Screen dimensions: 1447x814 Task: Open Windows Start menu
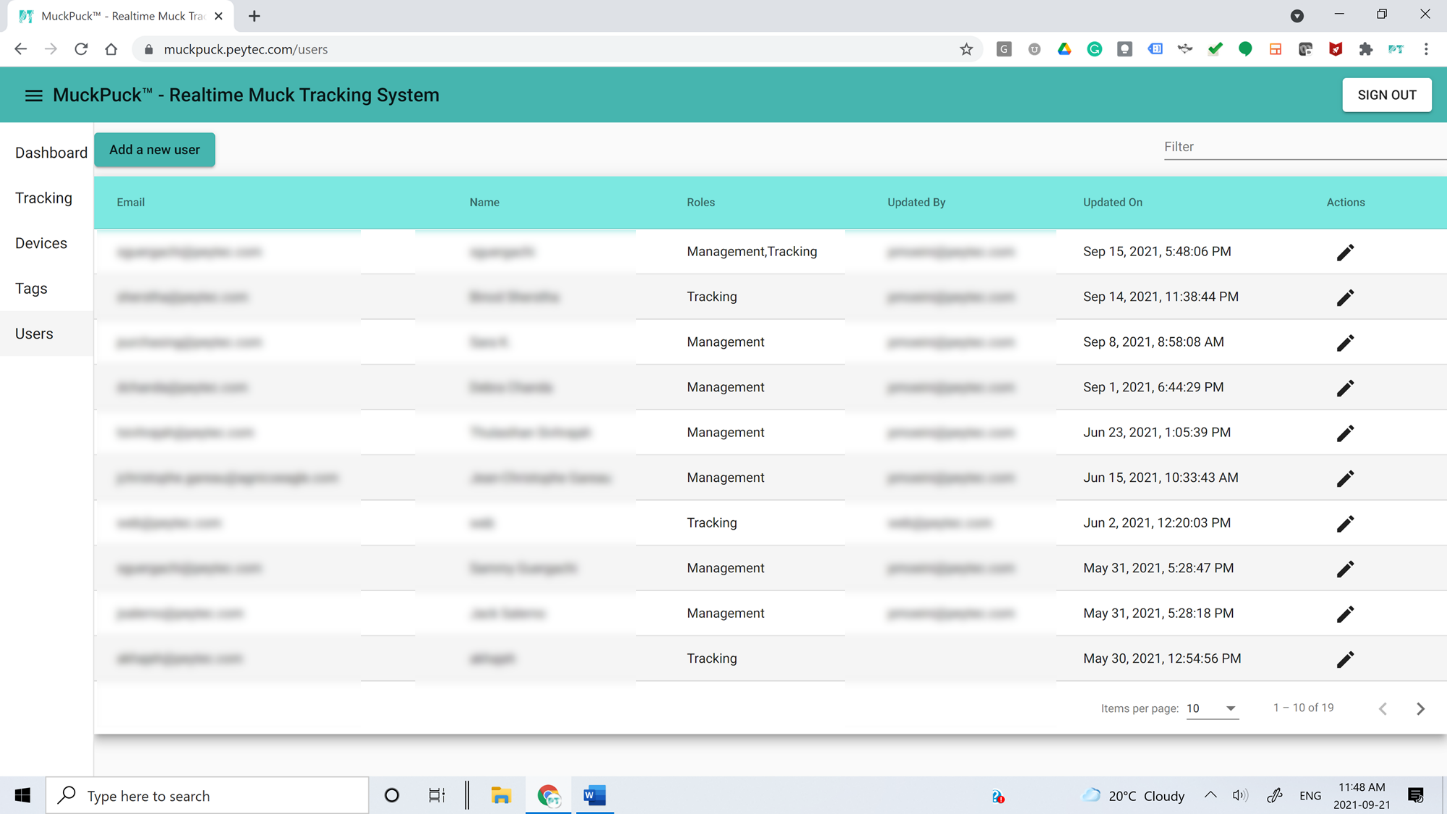click(x=22, y=796)
